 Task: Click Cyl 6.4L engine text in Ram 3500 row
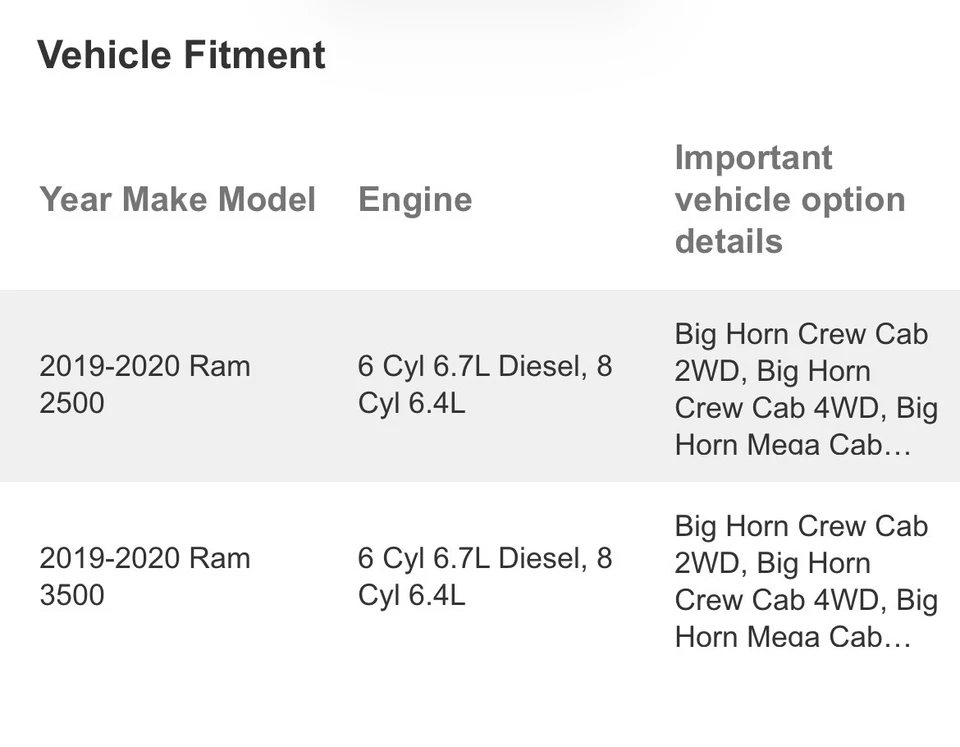[411, 595]
